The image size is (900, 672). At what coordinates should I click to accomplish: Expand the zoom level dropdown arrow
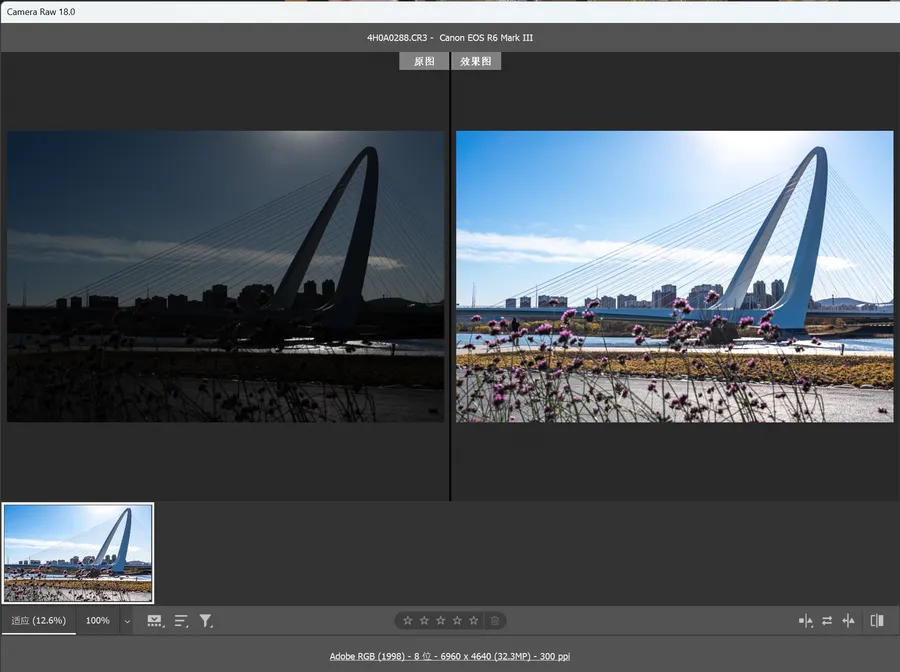pyautogui.click(x=126, y=621)
